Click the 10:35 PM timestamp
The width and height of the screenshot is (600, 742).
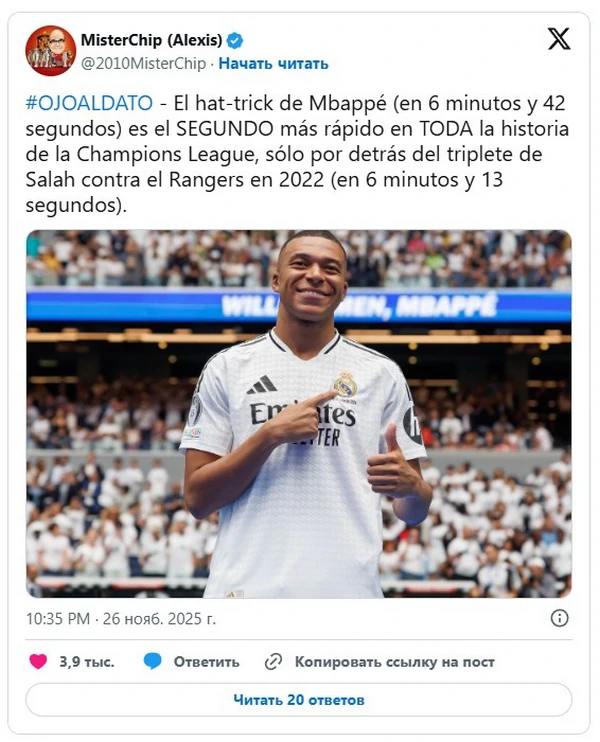(58, 618)
